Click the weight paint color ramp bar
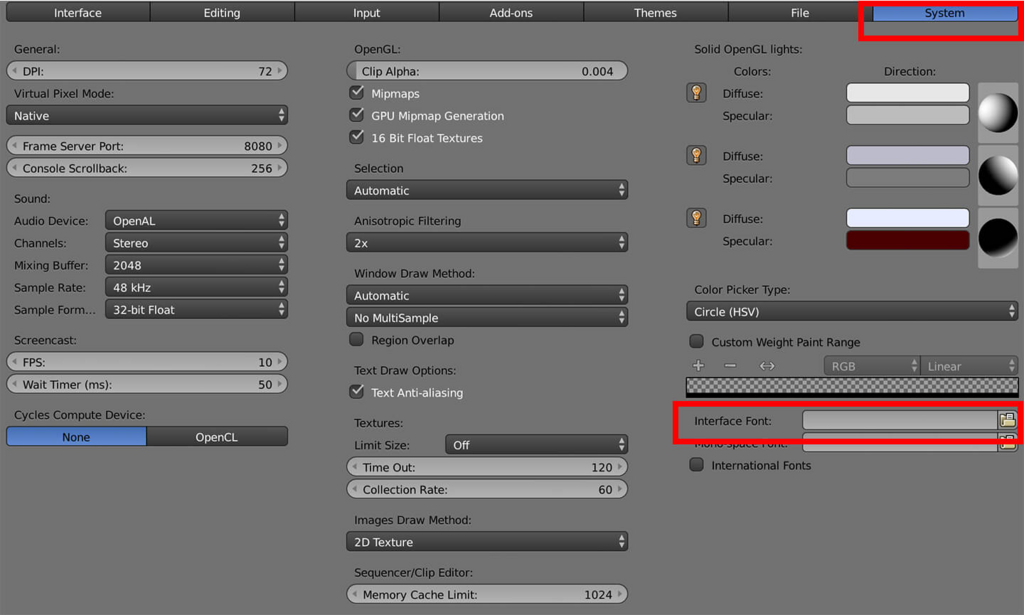The image size is (1024, 615). tap(852, 386)
